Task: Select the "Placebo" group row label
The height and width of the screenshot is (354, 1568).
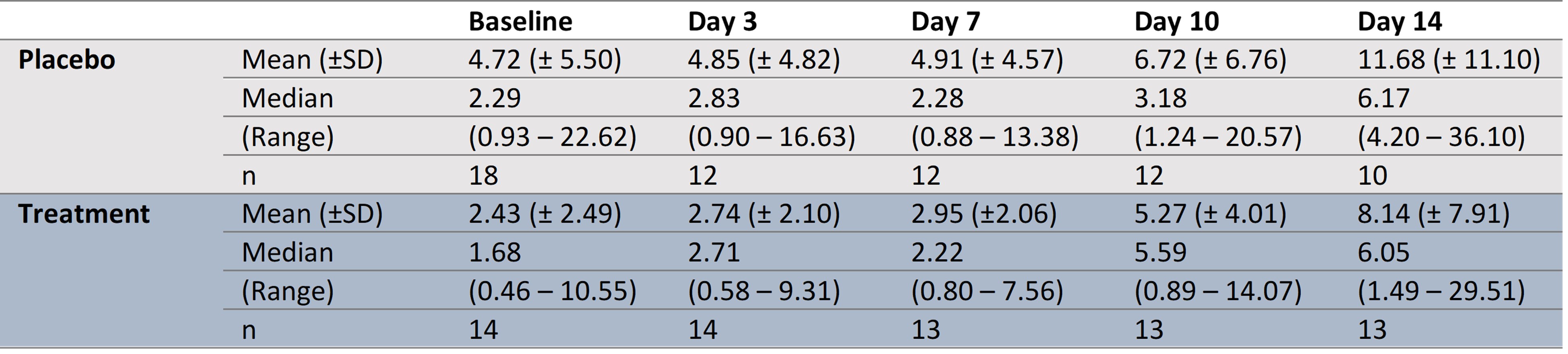Action: [x=67, y=60]
